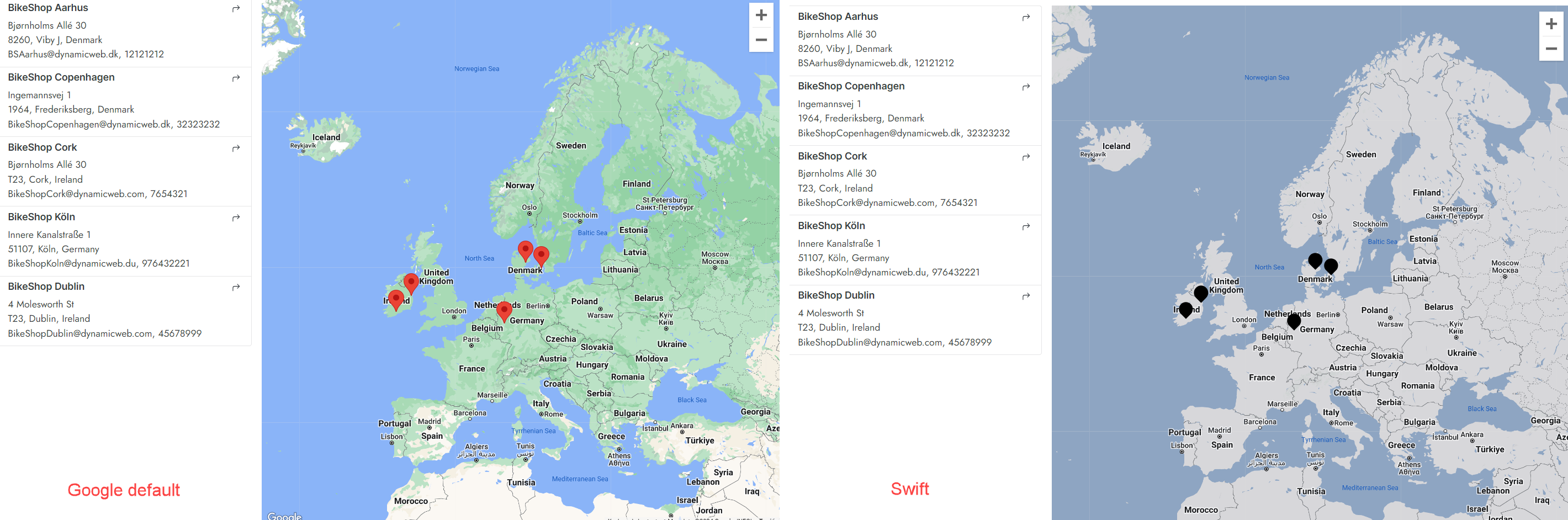Viewport: 1568px width, 520px height.
Task: Click Norway label on the gray map
Action: pos(1310,195)
